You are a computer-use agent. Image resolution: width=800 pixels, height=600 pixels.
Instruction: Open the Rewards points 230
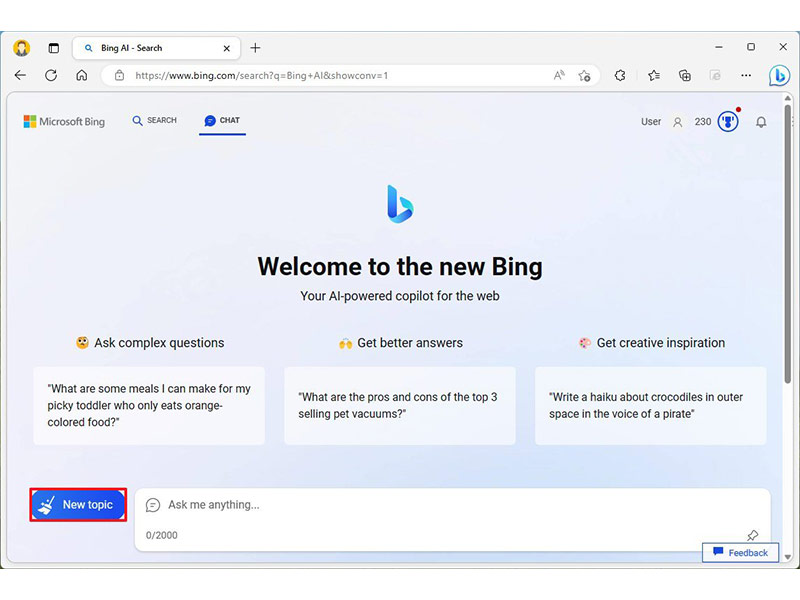[x=703, y=121]
